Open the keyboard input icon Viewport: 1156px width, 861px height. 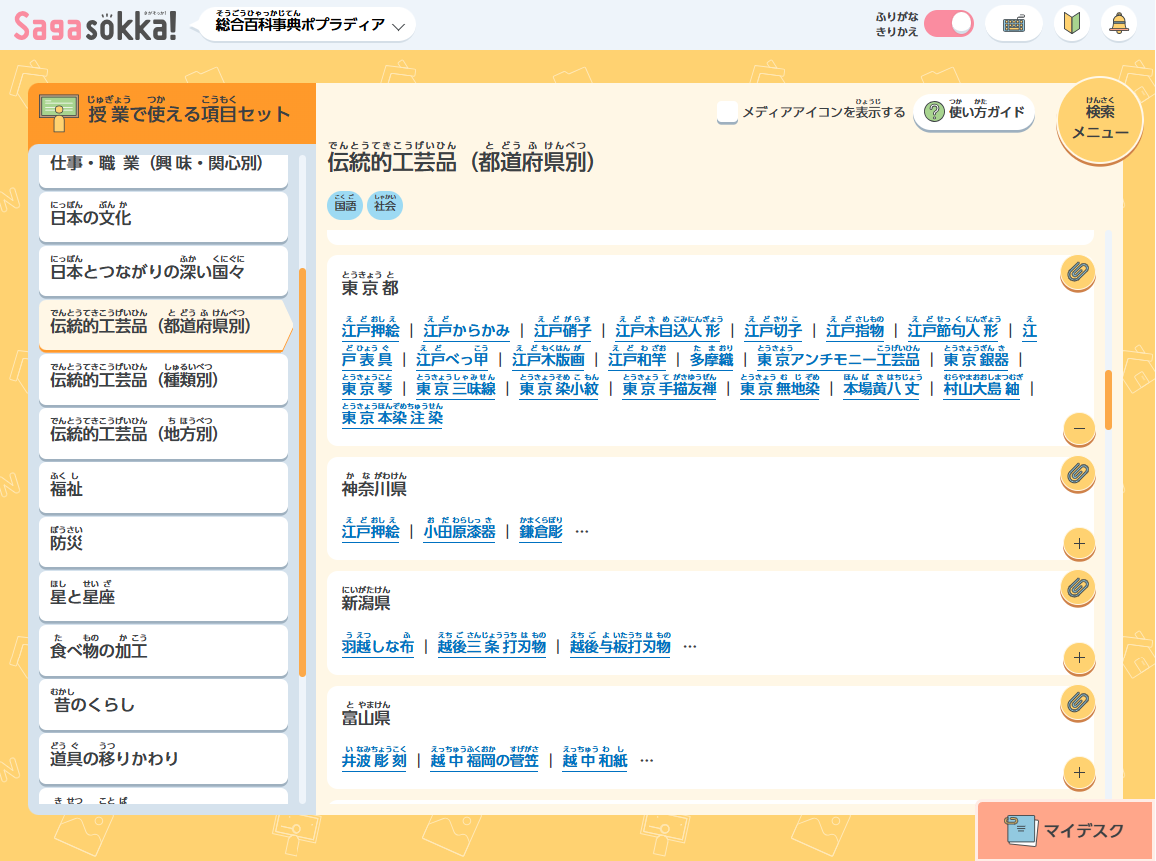[x=1014, y=22]
